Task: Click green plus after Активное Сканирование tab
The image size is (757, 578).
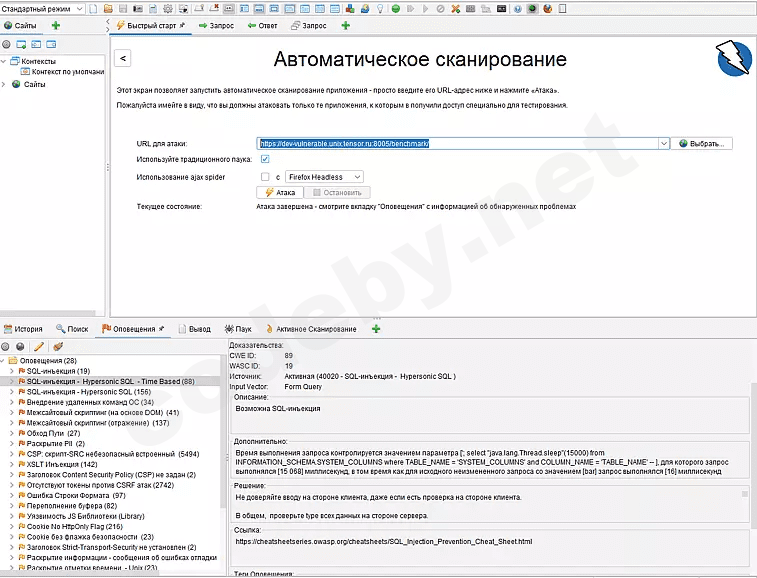Action: (376, 328)
